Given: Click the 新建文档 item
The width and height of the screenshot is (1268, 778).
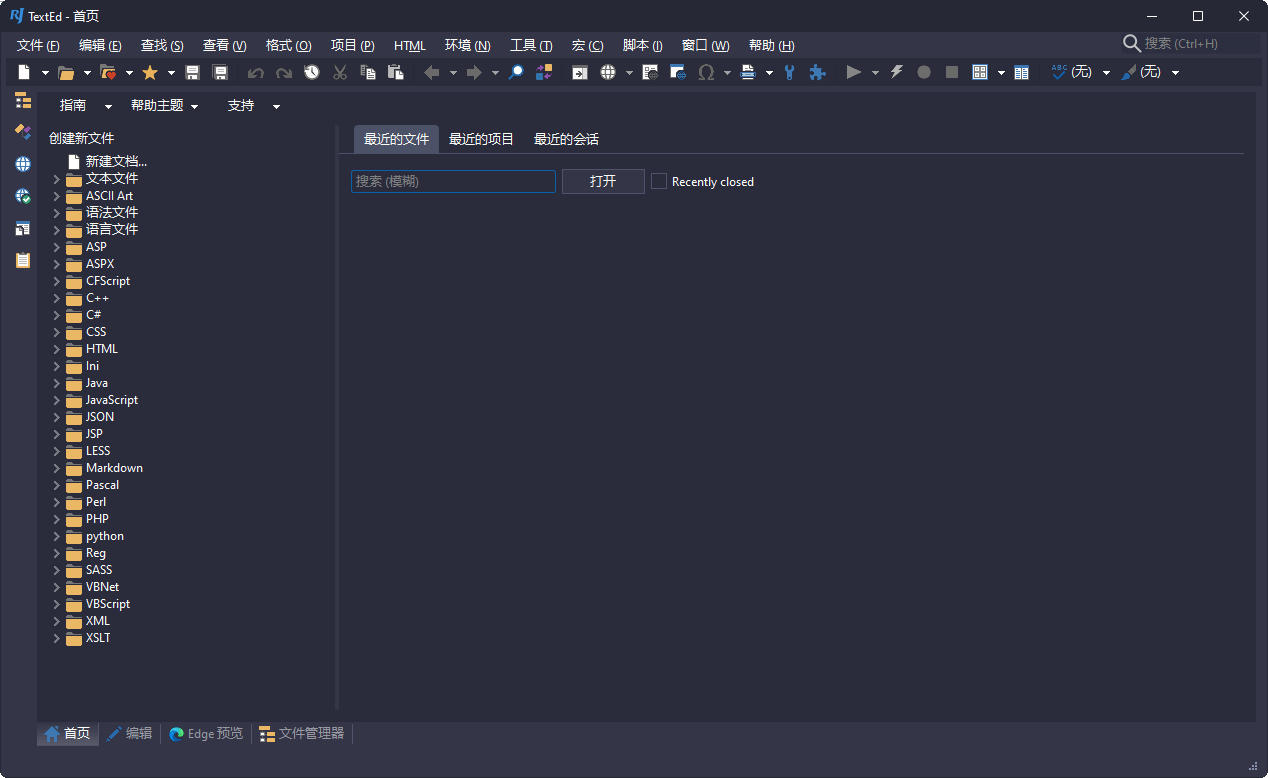Looking at the screenshot, I should tap(116, 161).
